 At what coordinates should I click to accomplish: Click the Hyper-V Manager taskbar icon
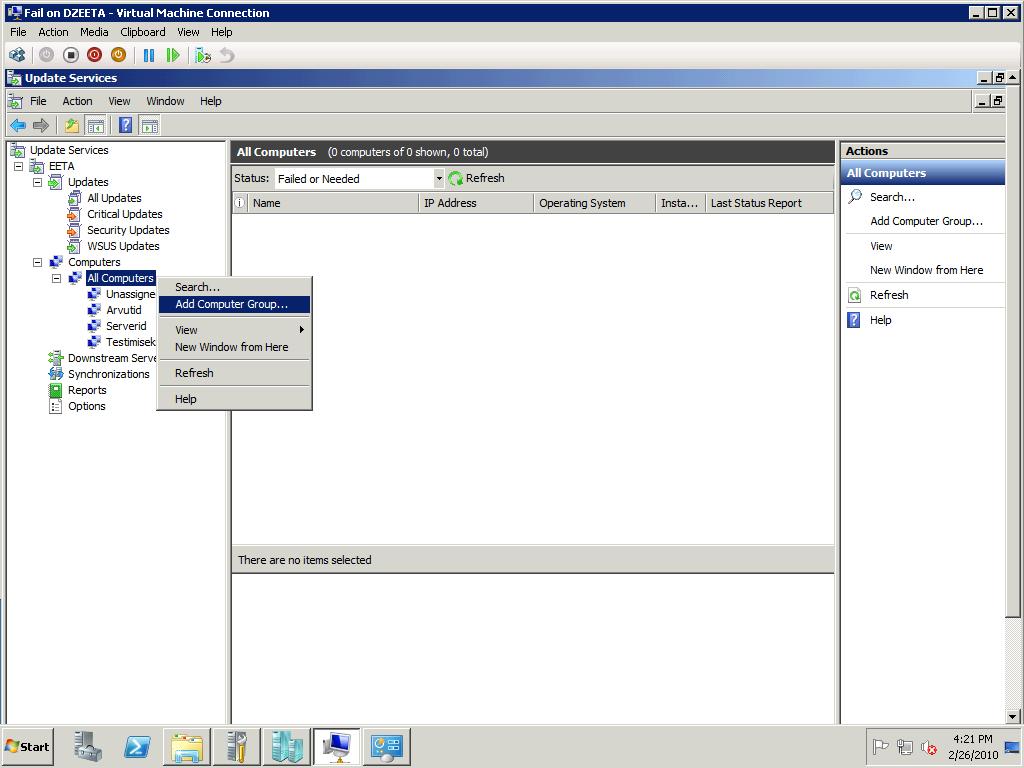tap(287, 746)
